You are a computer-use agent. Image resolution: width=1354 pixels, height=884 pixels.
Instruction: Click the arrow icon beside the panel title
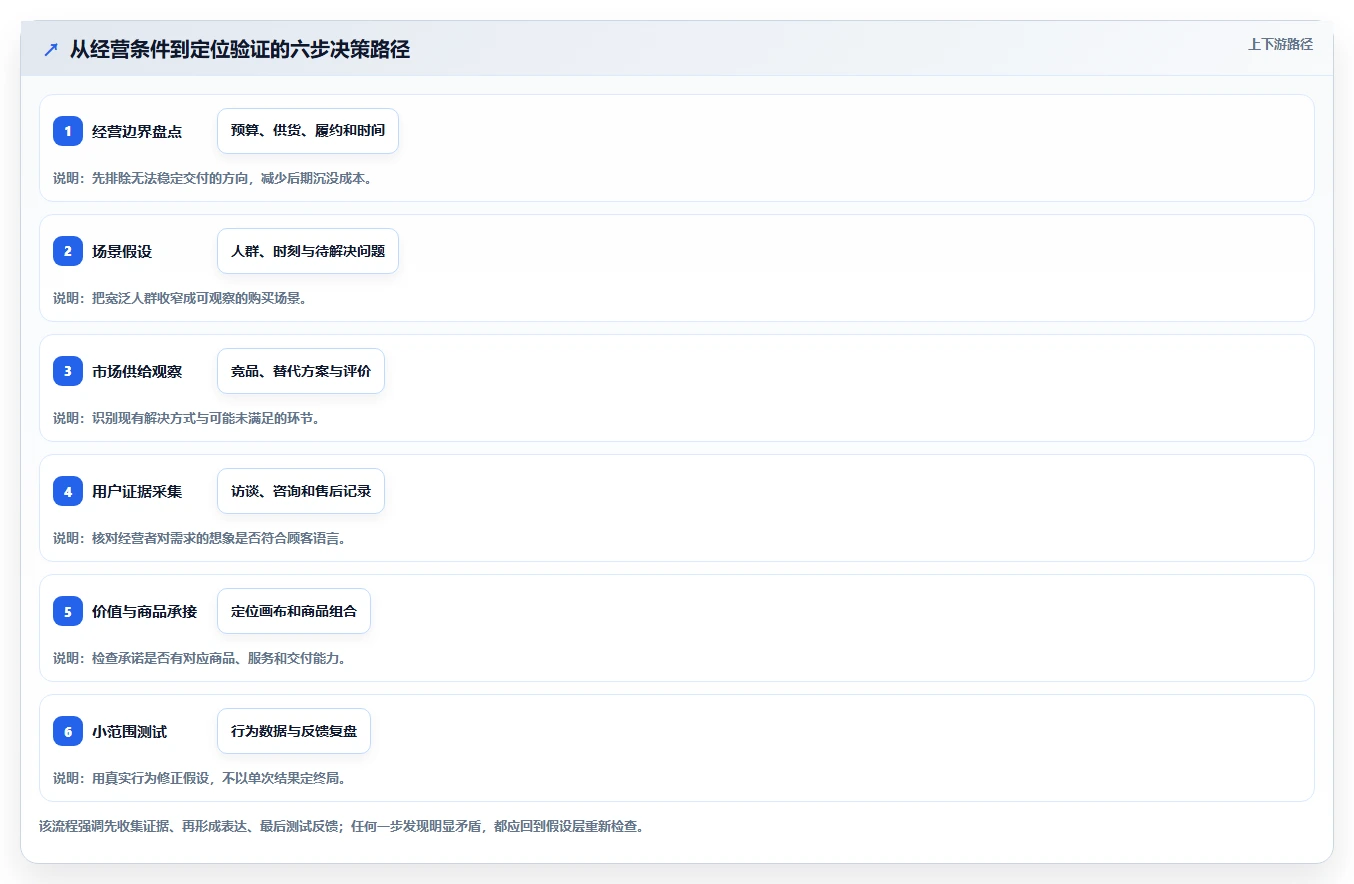pos(51,50)
